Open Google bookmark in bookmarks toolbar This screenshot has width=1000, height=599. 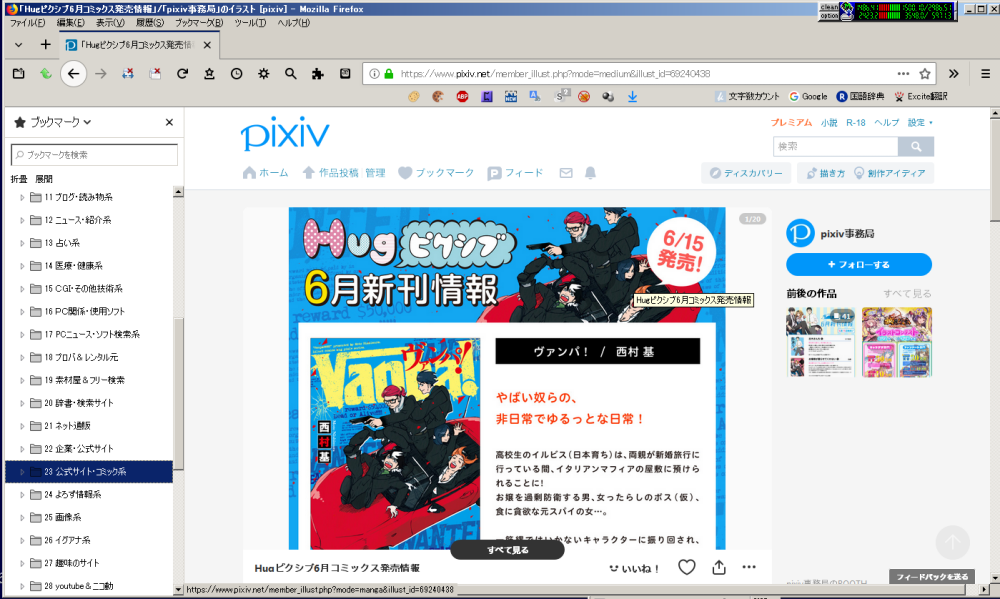[808, 96]
